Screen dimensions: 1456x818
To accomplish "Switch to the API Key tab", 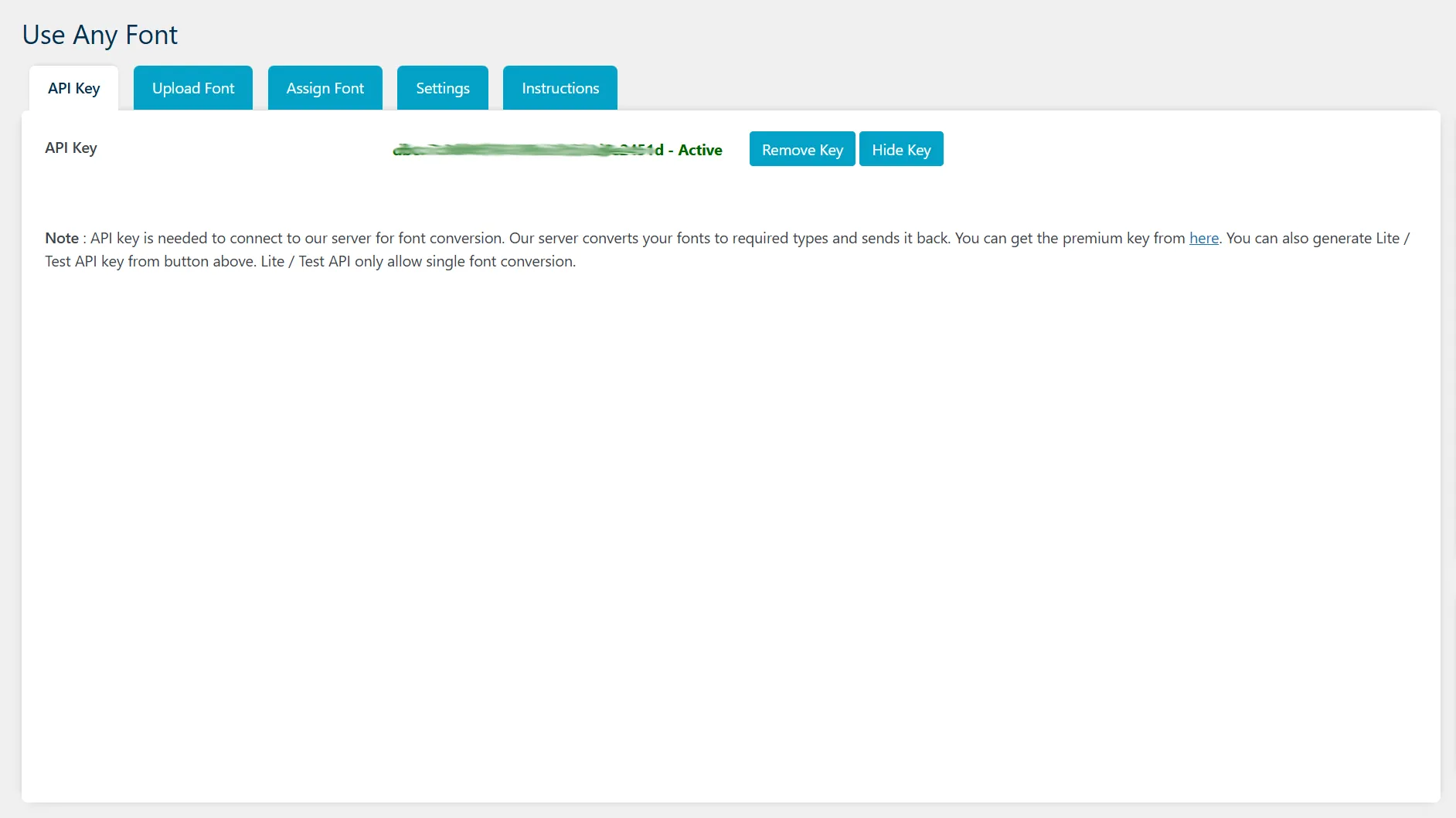I will point(74,88).
